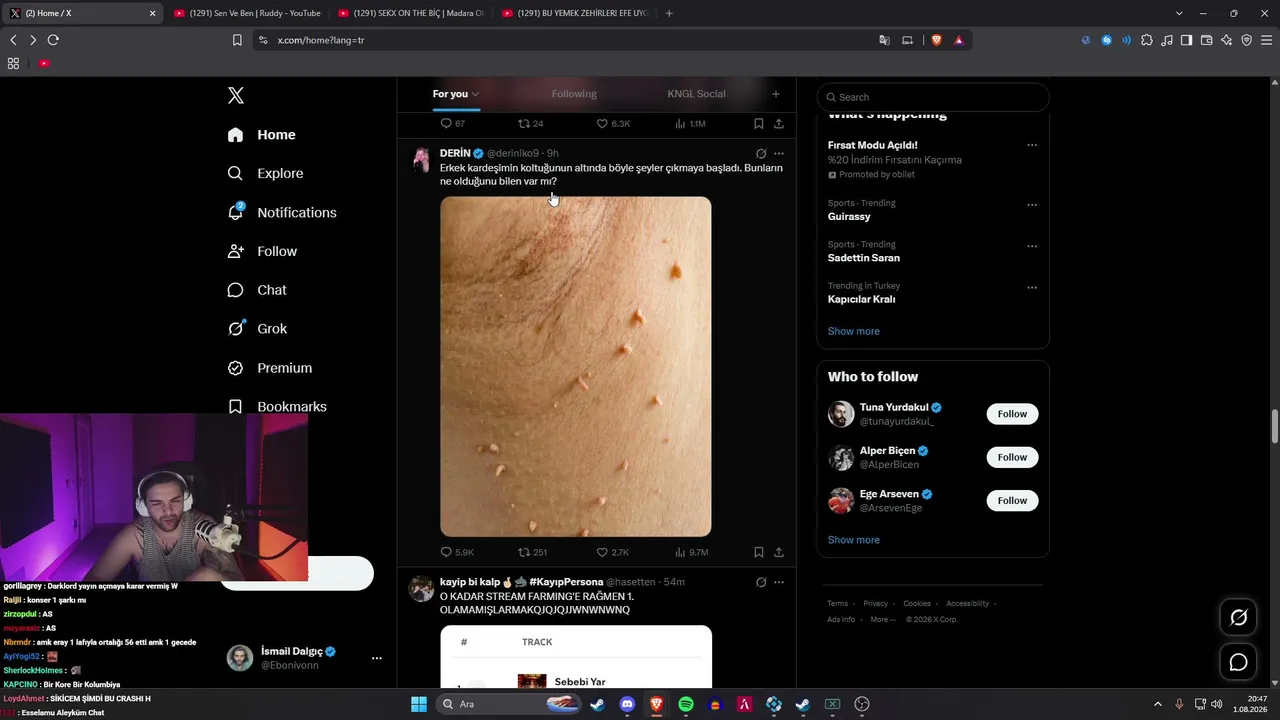
Task: Follow Alper Biçen
Action: point(1012,457)
